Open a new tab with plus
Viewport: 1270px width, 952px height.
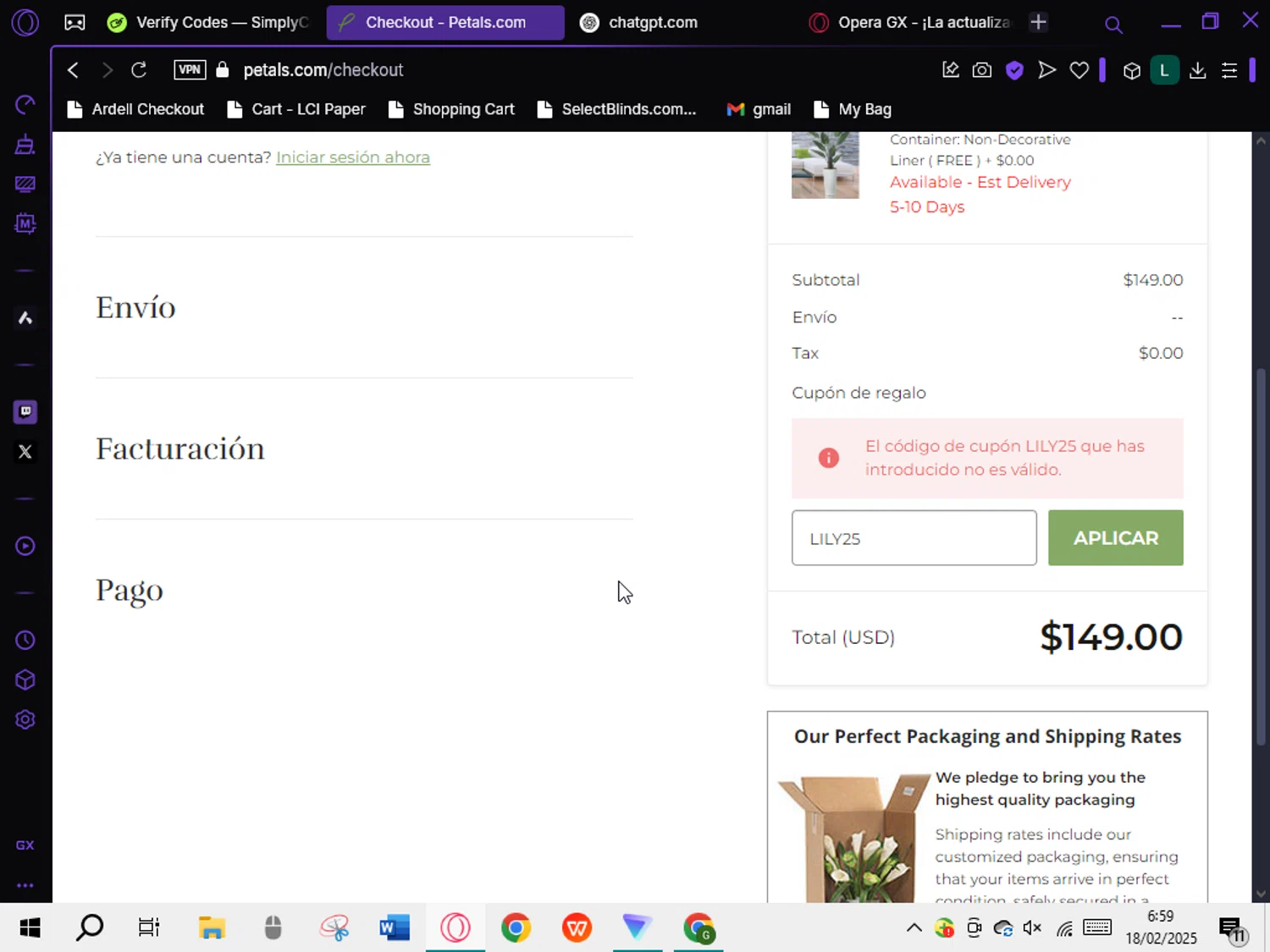[x=1039, y=23]
